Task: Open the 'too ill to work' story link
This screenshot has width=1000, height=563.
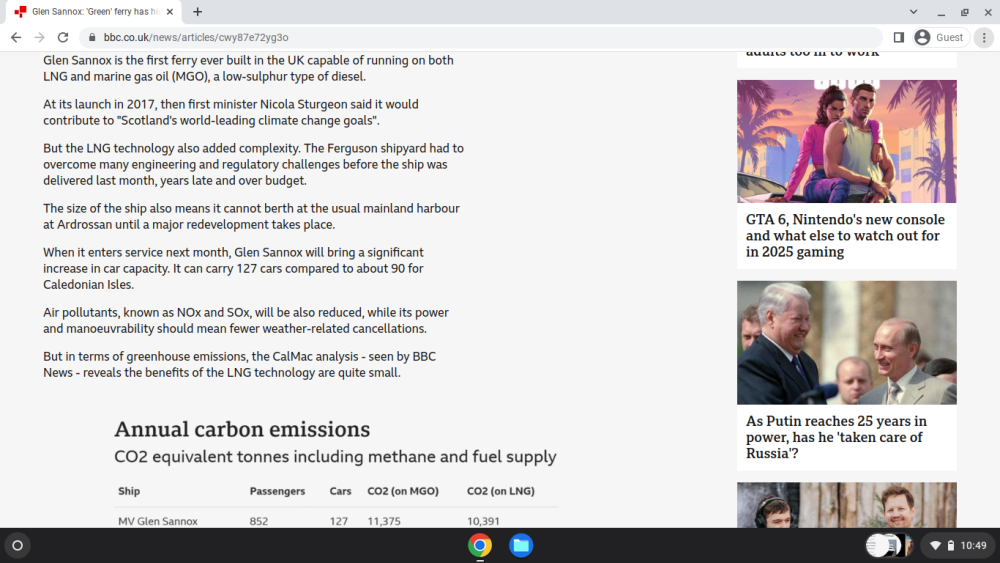Action: click(812, 54)
